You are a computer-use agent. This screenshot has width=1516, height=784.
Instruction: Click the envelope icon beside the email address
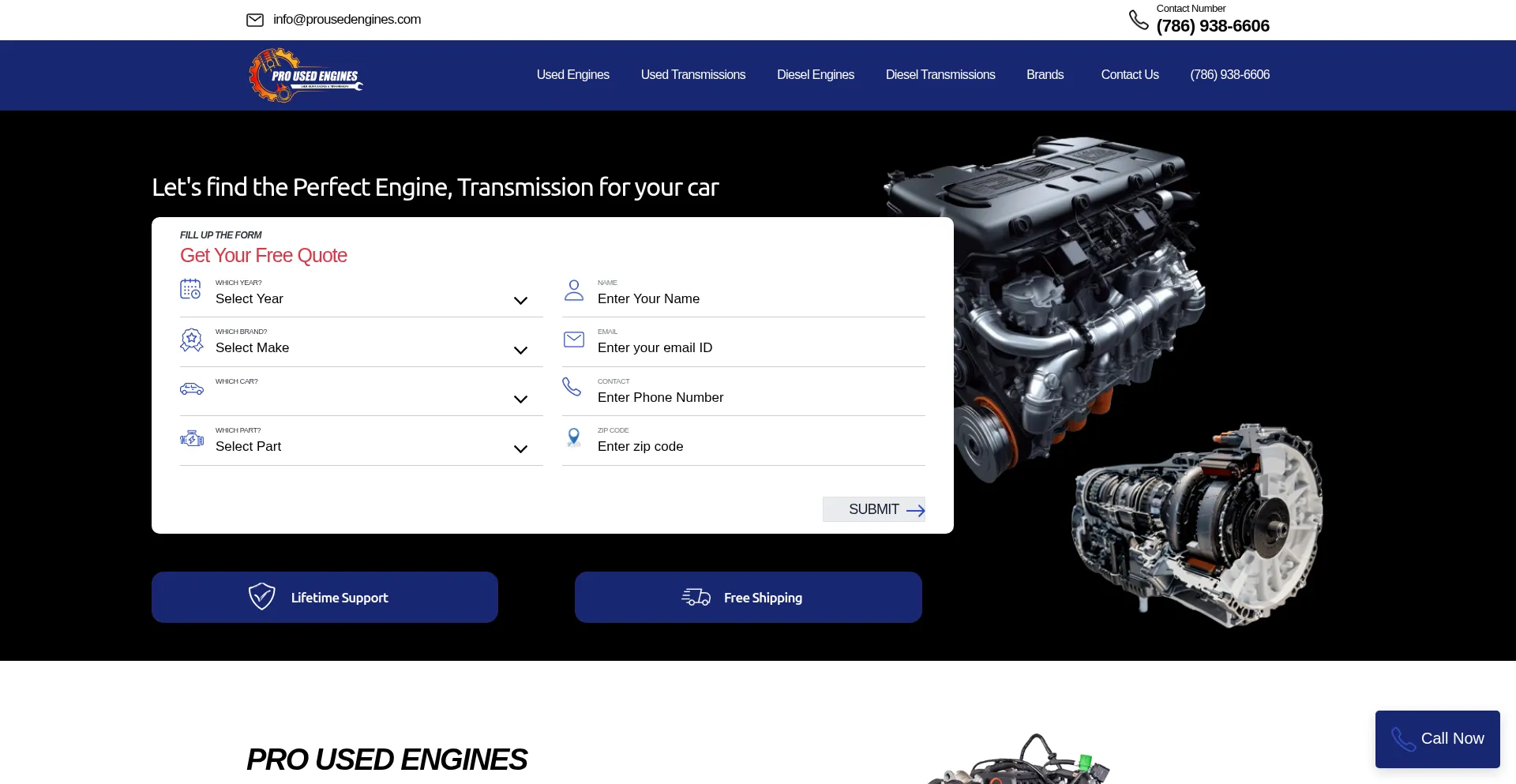[x=255, y=20]
